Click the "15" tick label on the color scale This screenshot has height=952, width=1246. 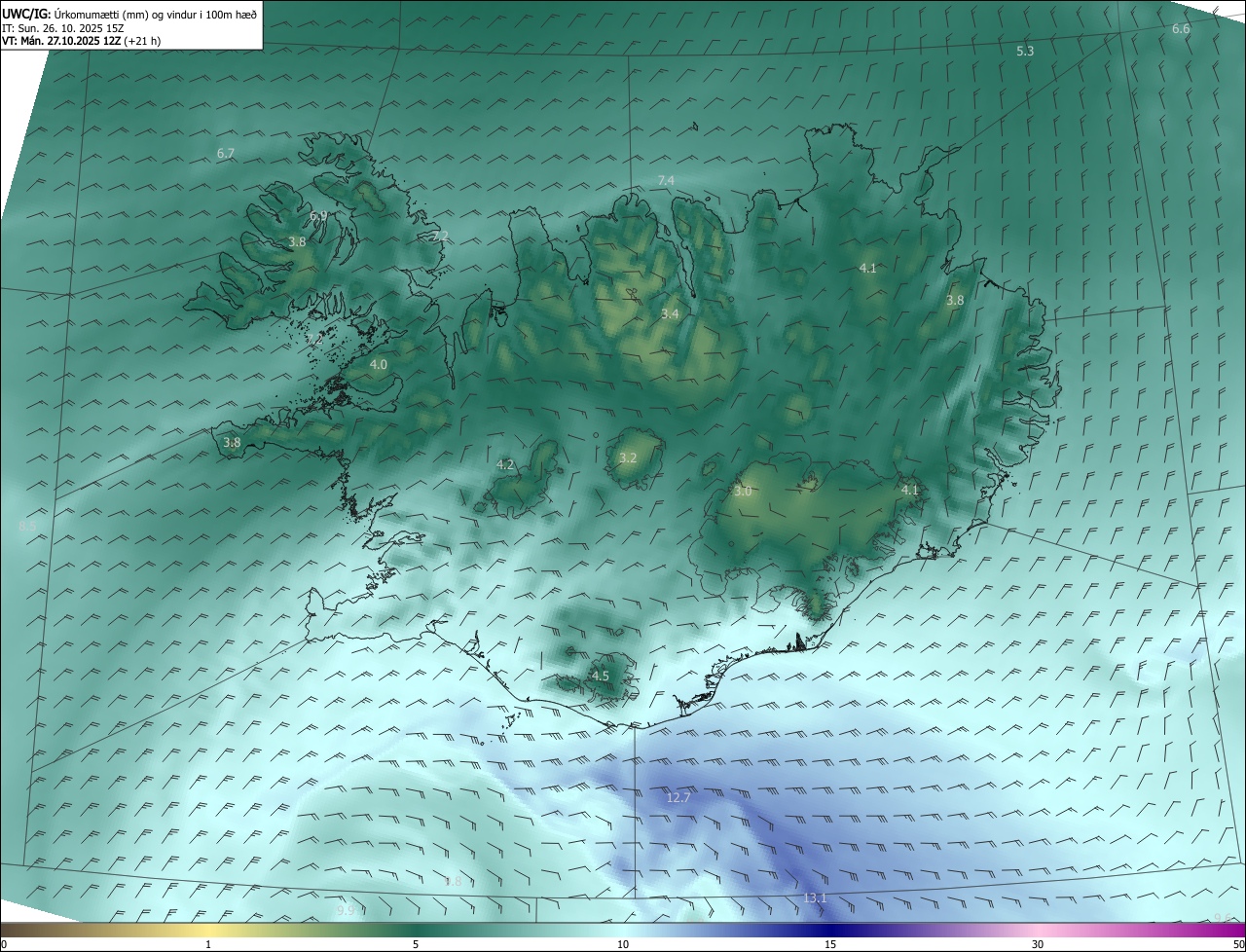[x=830, y=944]
